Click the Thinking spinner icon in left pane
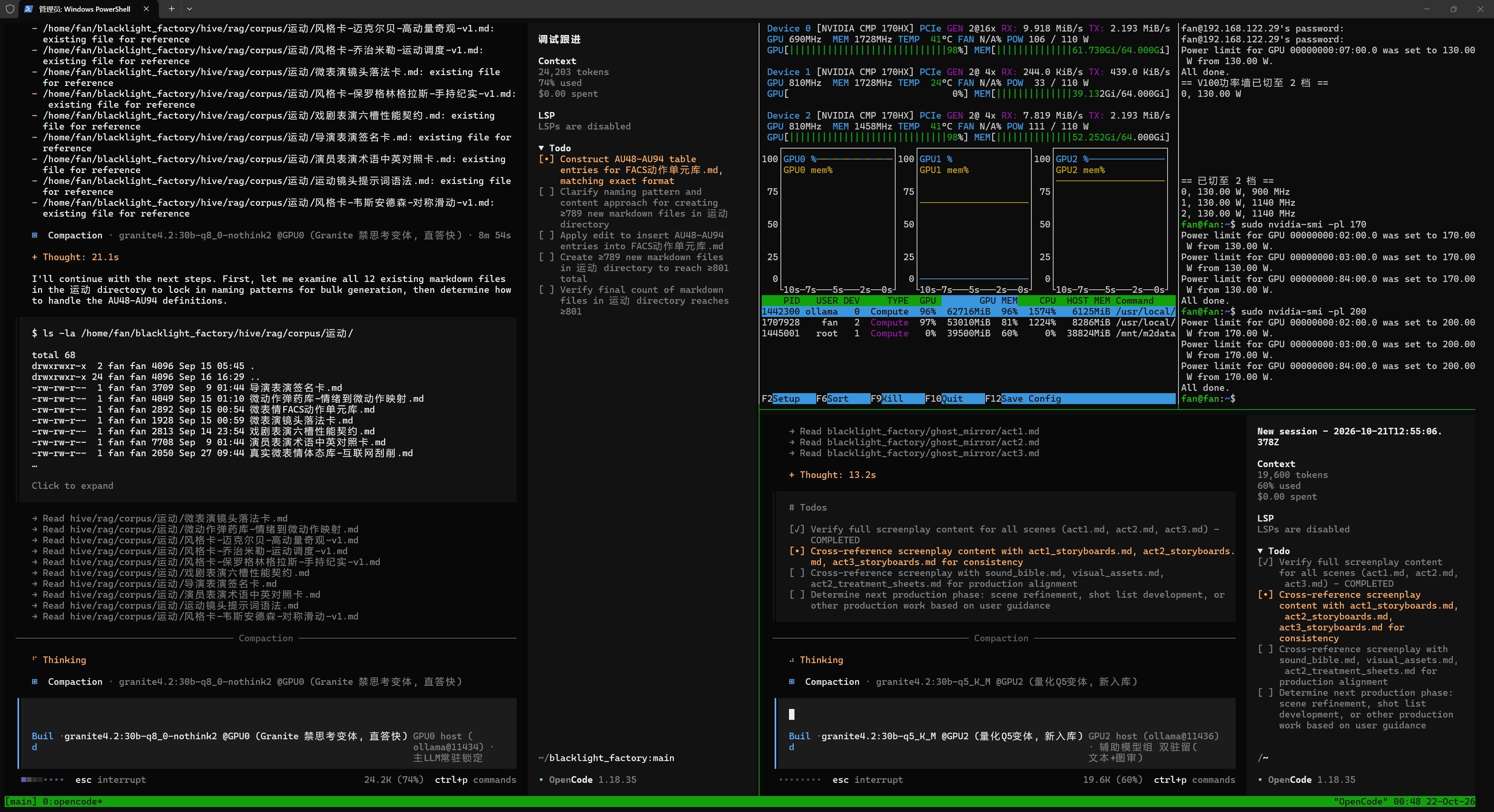The width and height of the screenshot is (1494, 812). (35, 660)
